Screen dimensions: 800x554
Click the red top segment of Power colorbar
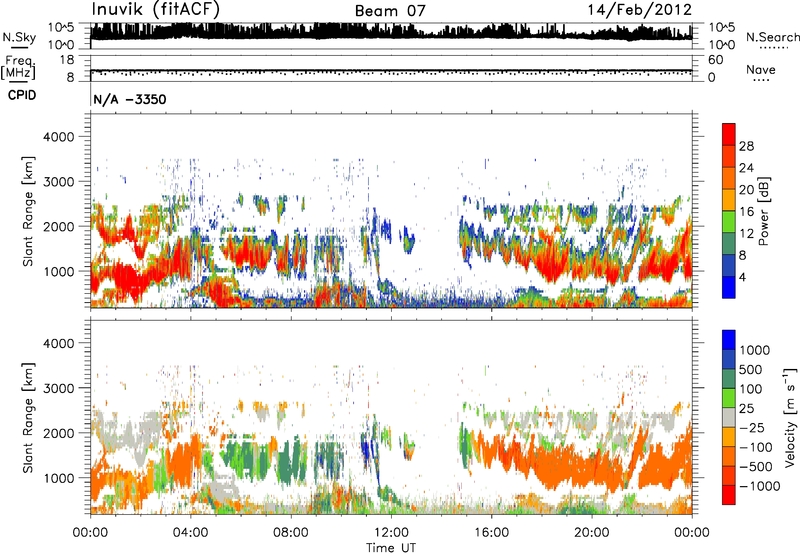(729, 134)
